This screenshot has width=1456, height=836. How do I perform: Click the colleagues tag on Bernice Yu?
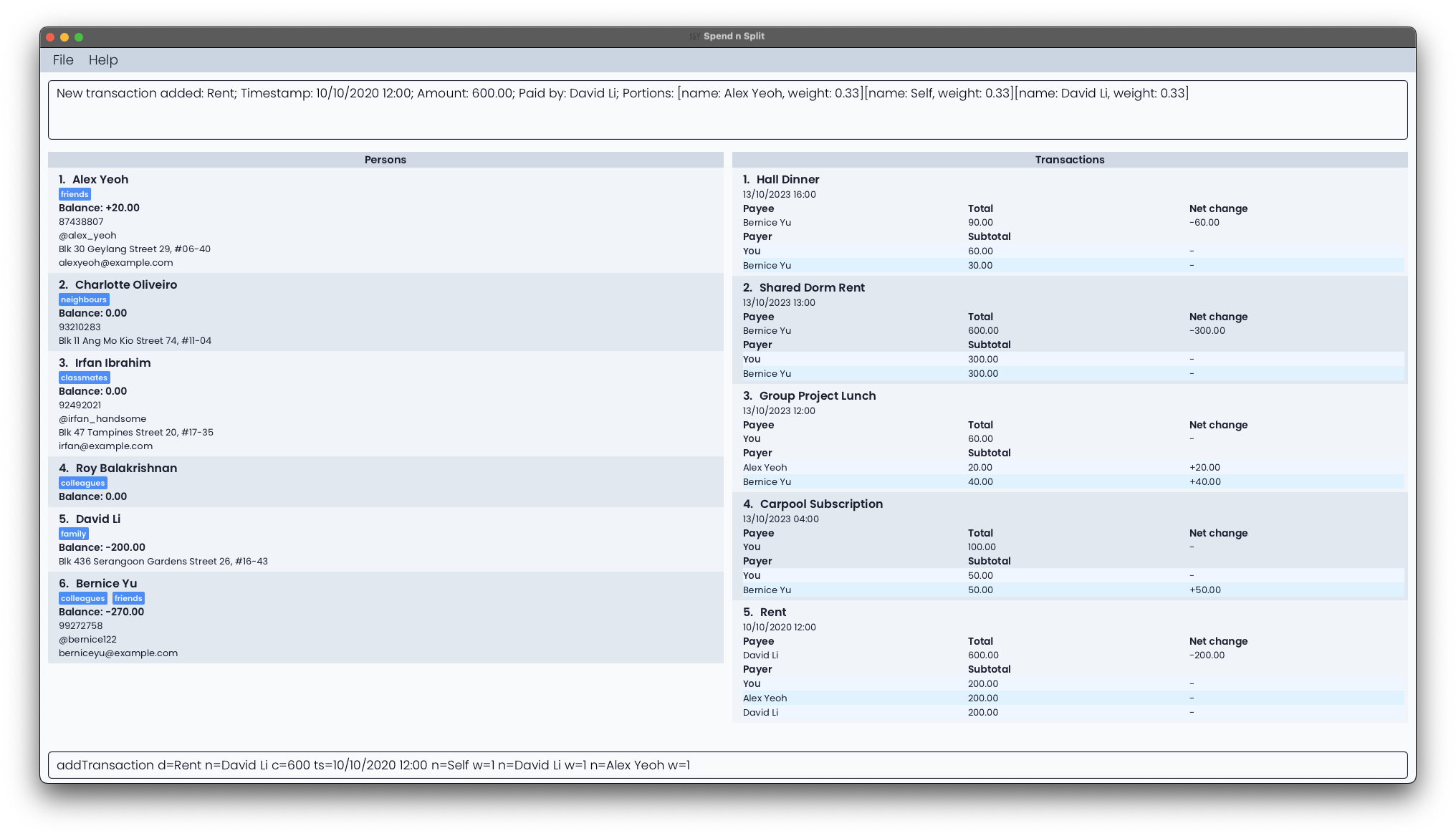tap(83, 598)
